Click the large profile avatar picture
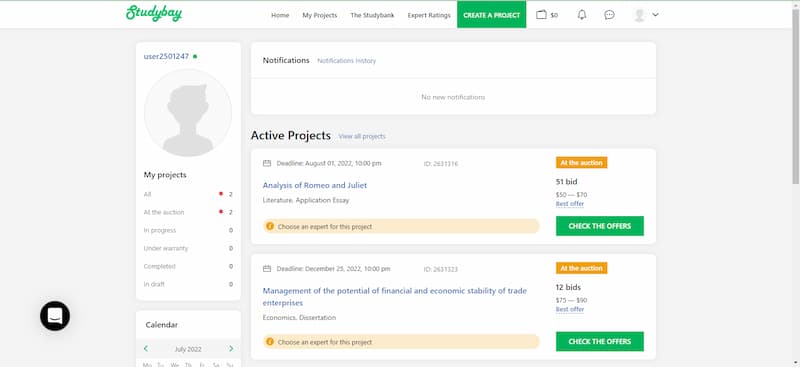 pyautogui.click(x=188, y=113)
